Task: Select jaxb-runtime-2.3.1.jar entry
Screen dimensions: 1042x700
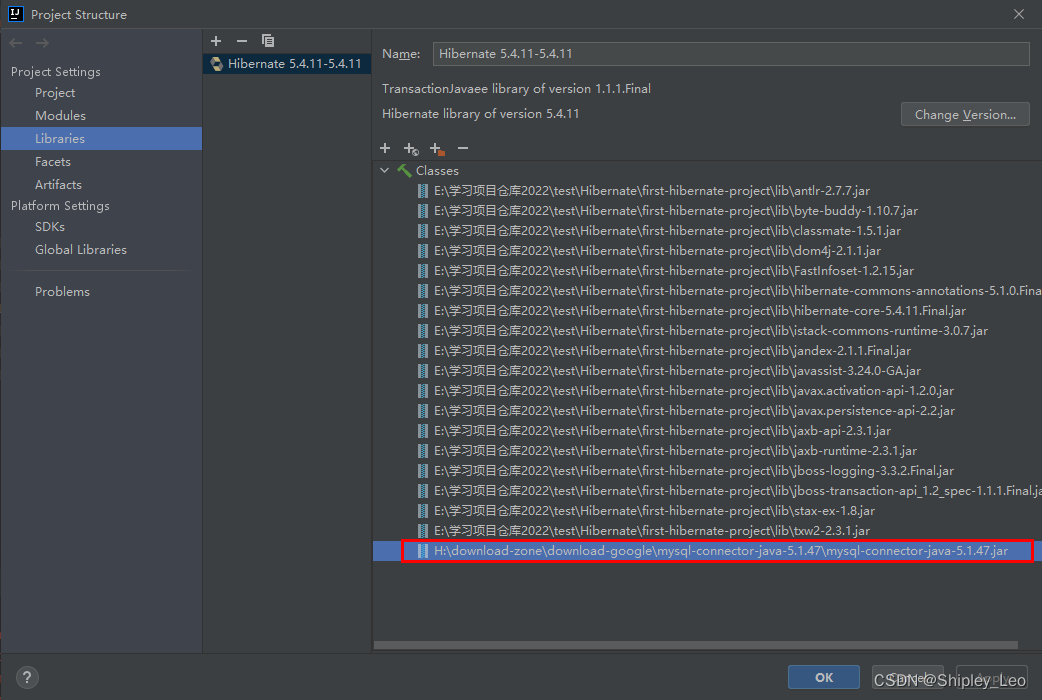Action: [x=675, y=450]
